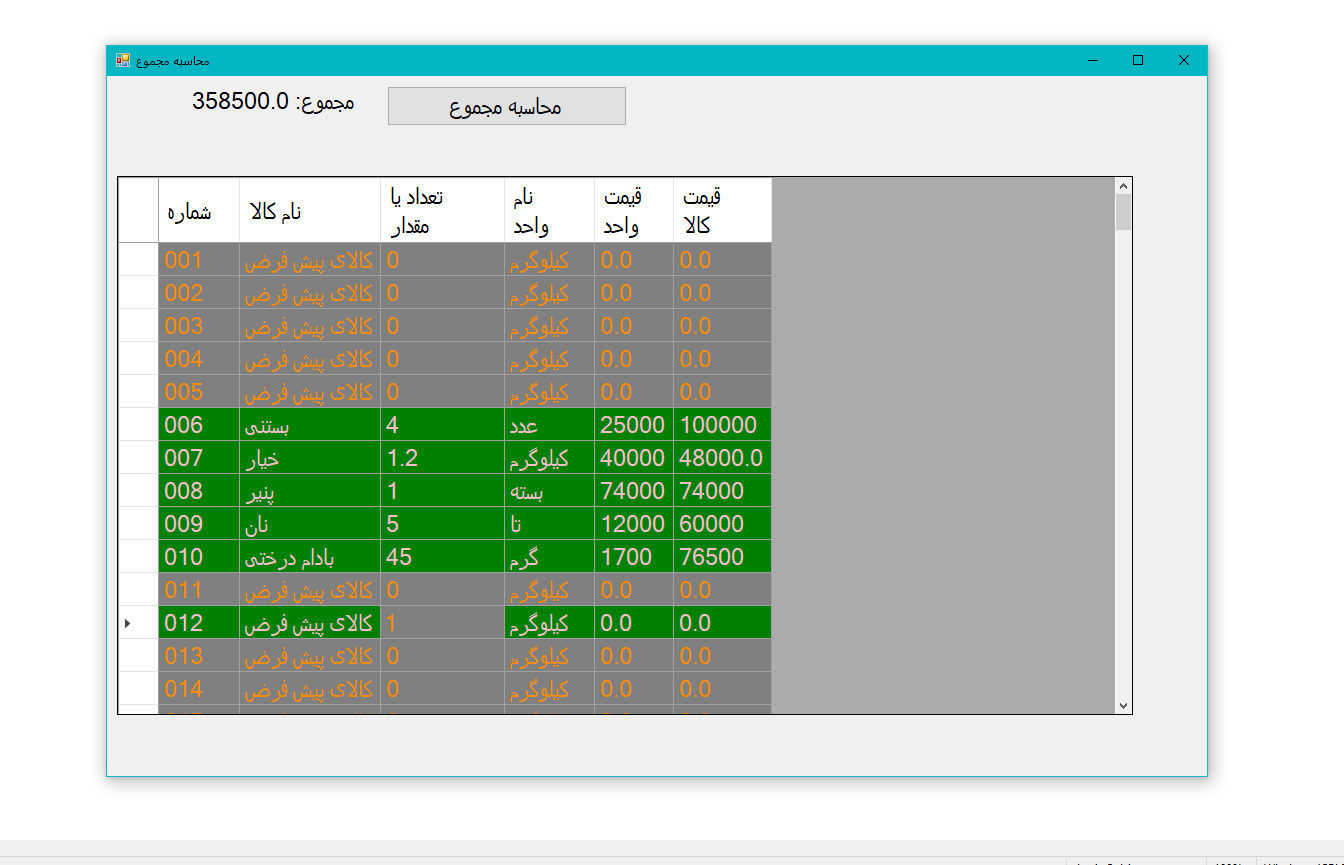Click the top-left select-all grid corner cell
1344x865 pixels.
pyautogui.click(x=138, y=211)
